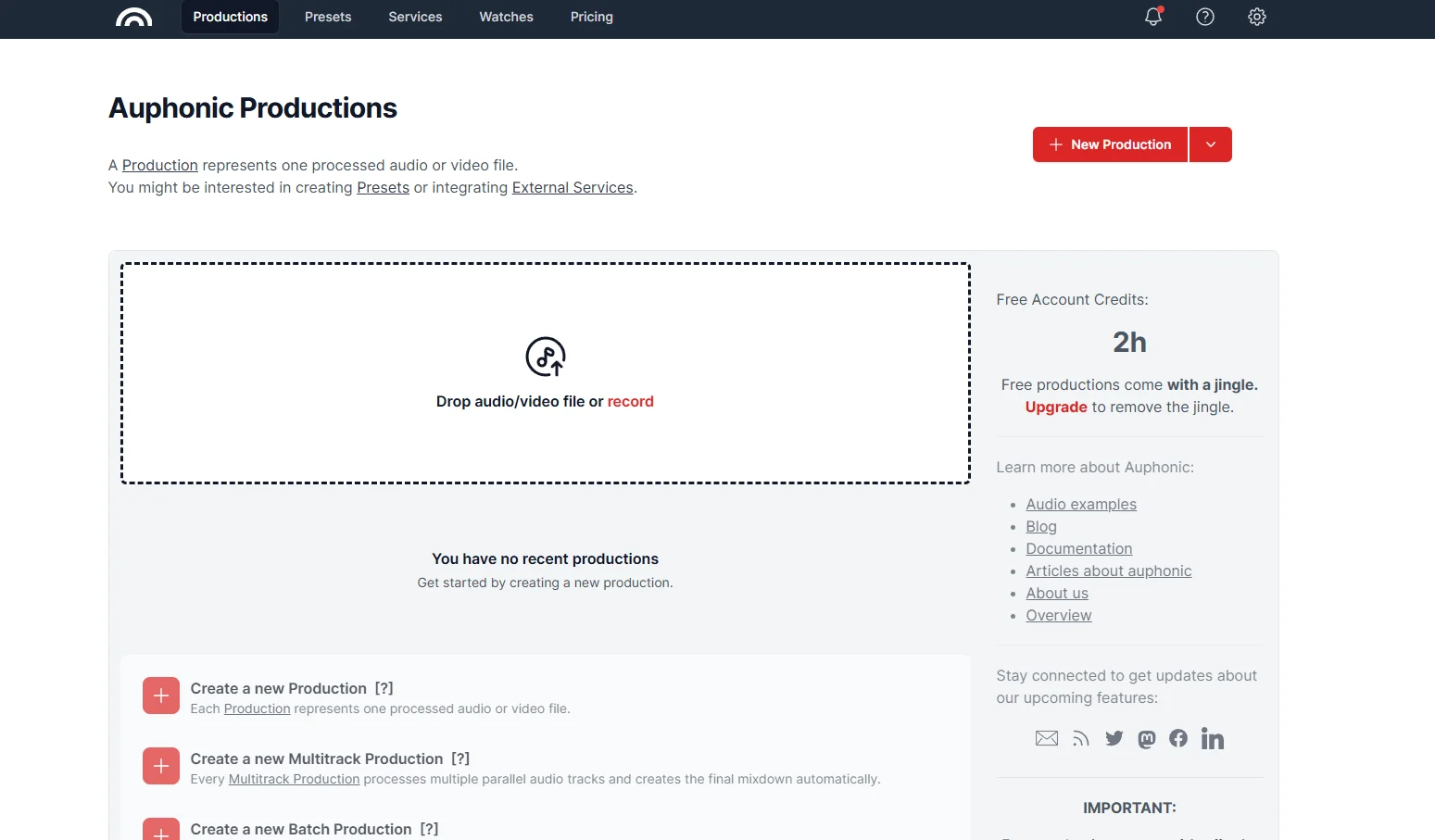Open the help question mark icon
The image size is (1435, 840).
tap(1205, 17)
